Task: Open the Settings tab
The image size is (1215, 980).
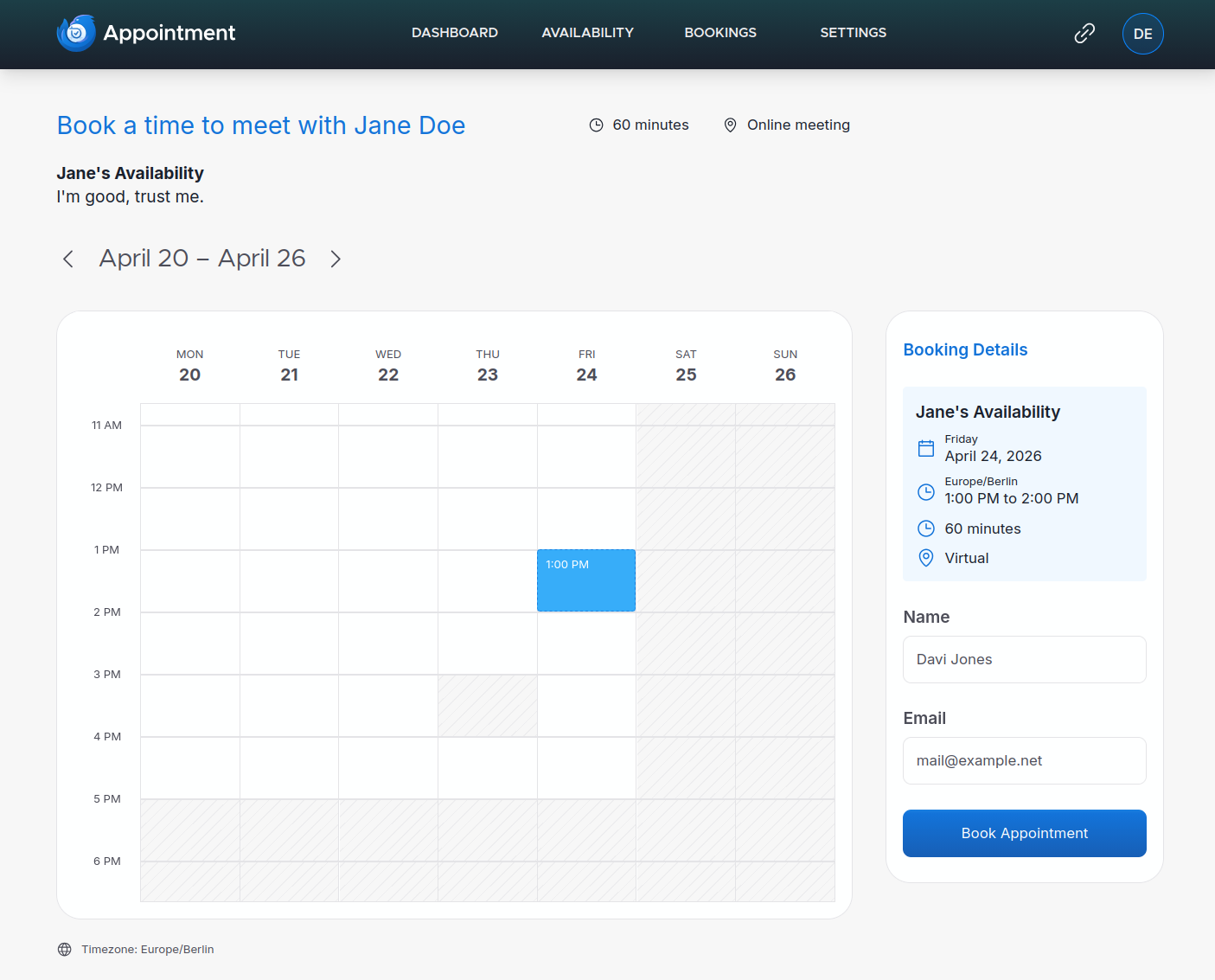Action: click(x=853, y=33)
